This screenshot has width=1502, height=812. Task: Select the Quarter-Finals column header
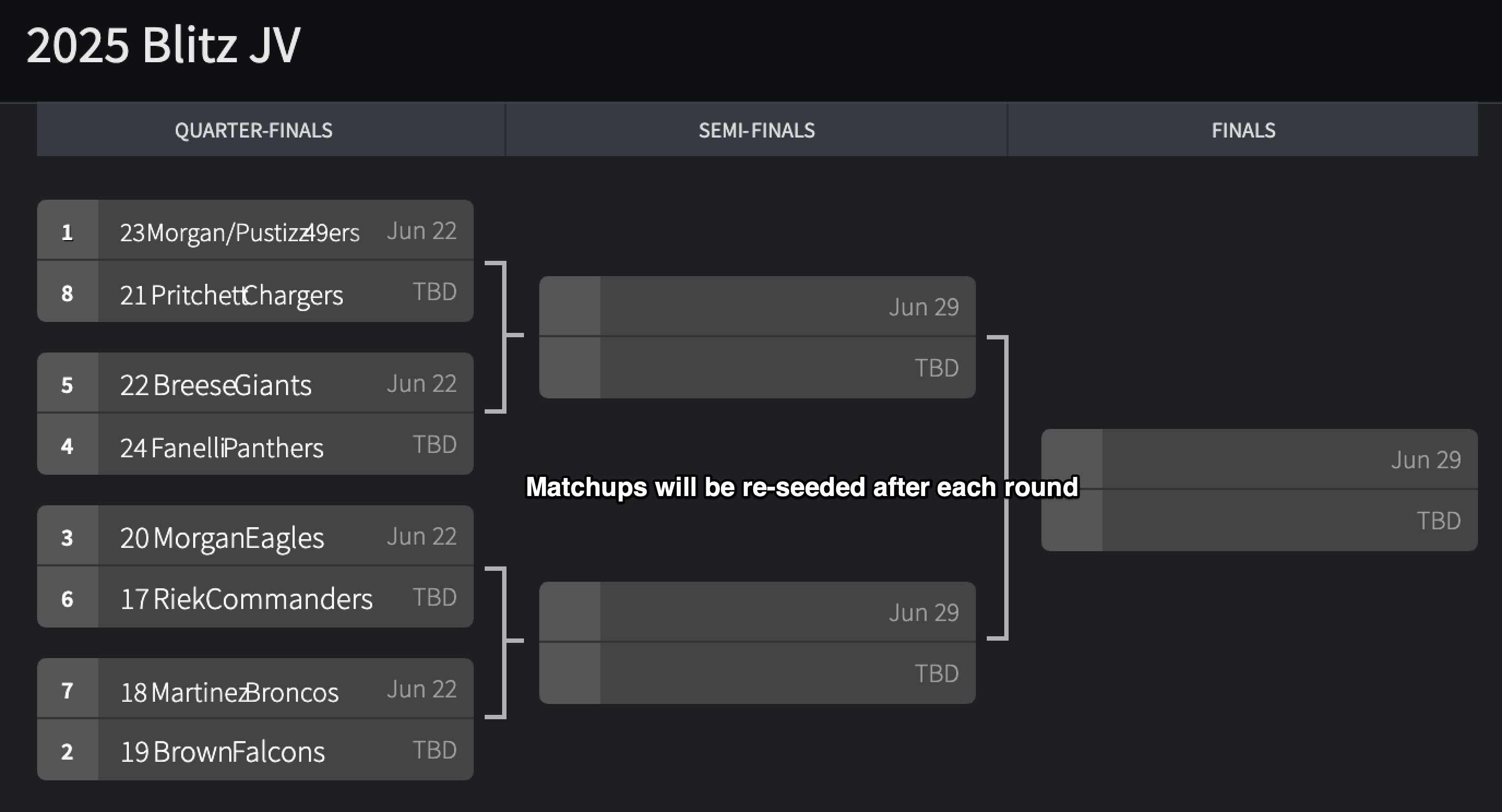[x=253, y=130]
